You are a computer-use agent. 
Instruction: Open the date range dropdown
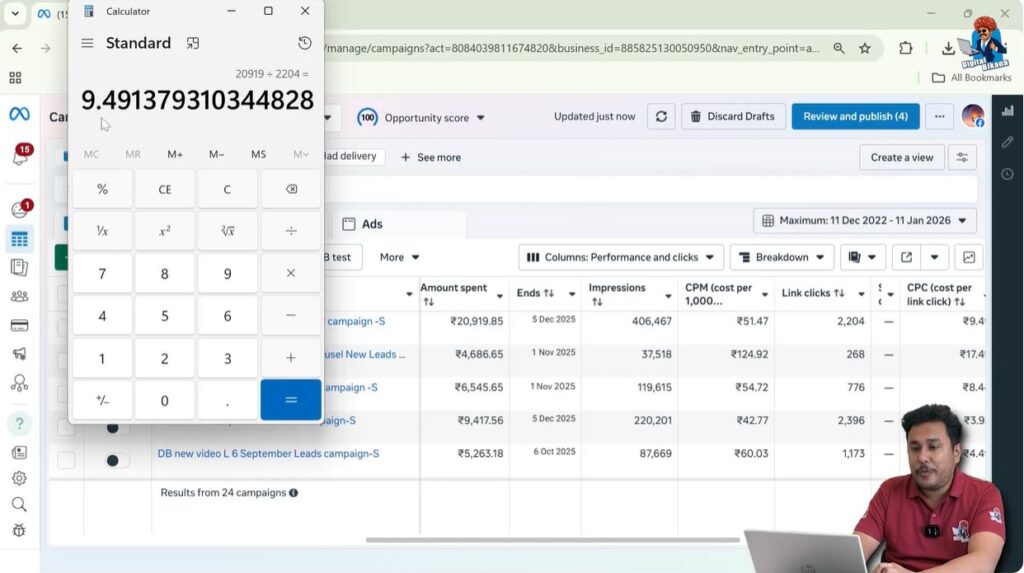[864, 221]
